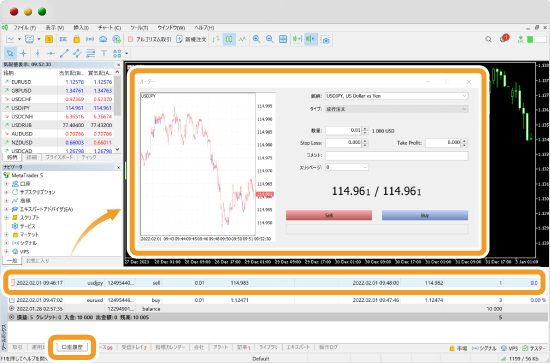Toggle the algorithmic trading button
Screen dimensions: 550x363
pos(149,39)
